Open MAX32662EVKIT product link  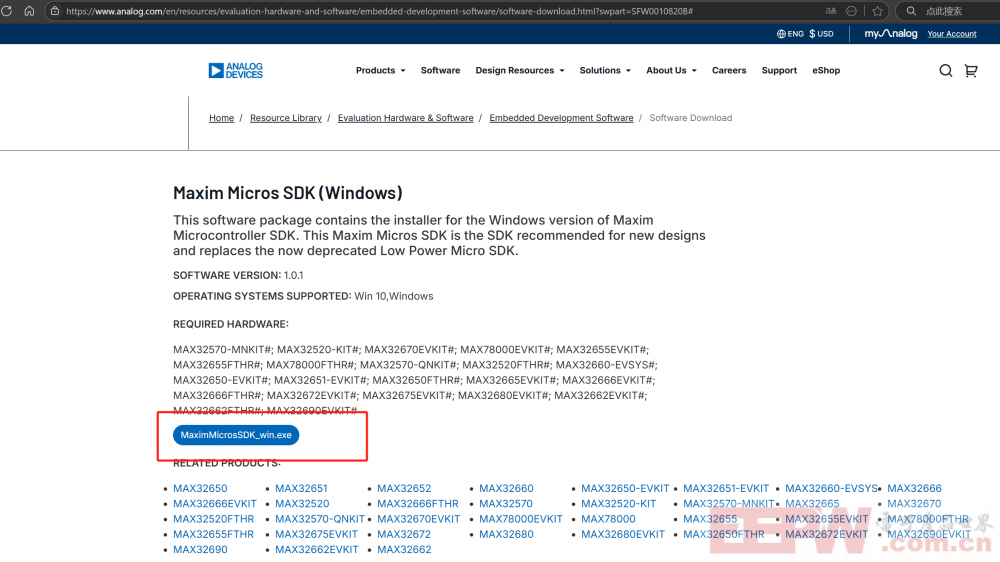click(317, 550)
